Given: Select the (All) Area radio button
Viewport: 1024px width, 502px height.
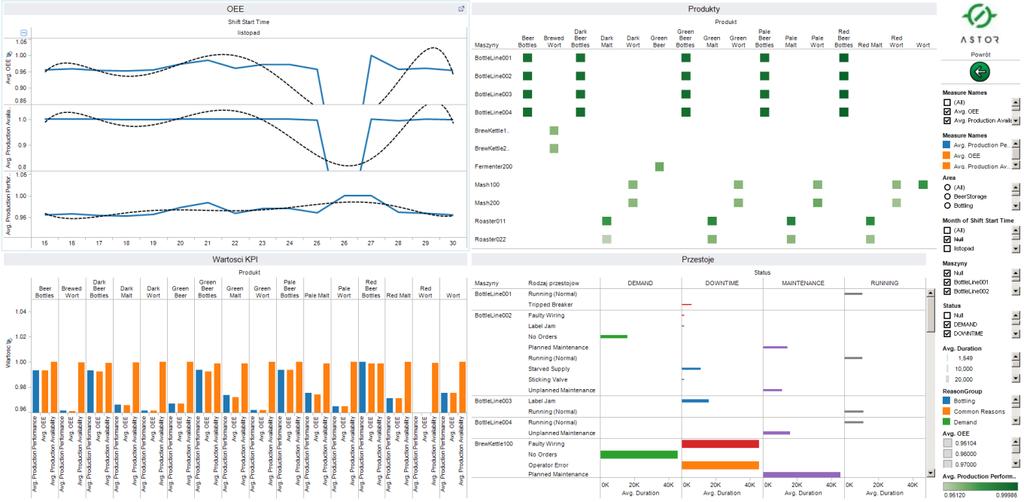Looking at the screenshot, I should [x=947, y=187].
